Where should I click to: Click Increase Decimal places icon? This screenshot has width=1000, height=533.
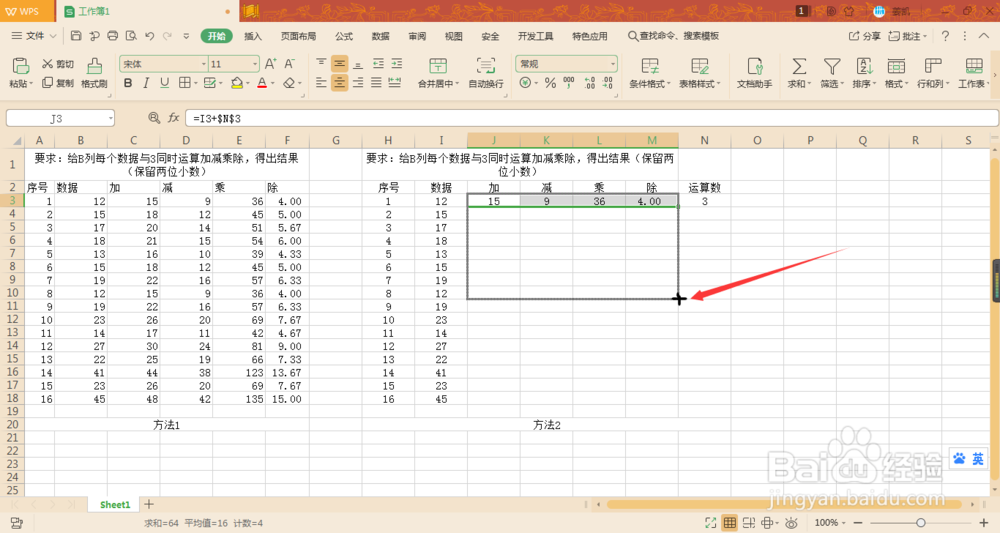[x=589, y=83]
